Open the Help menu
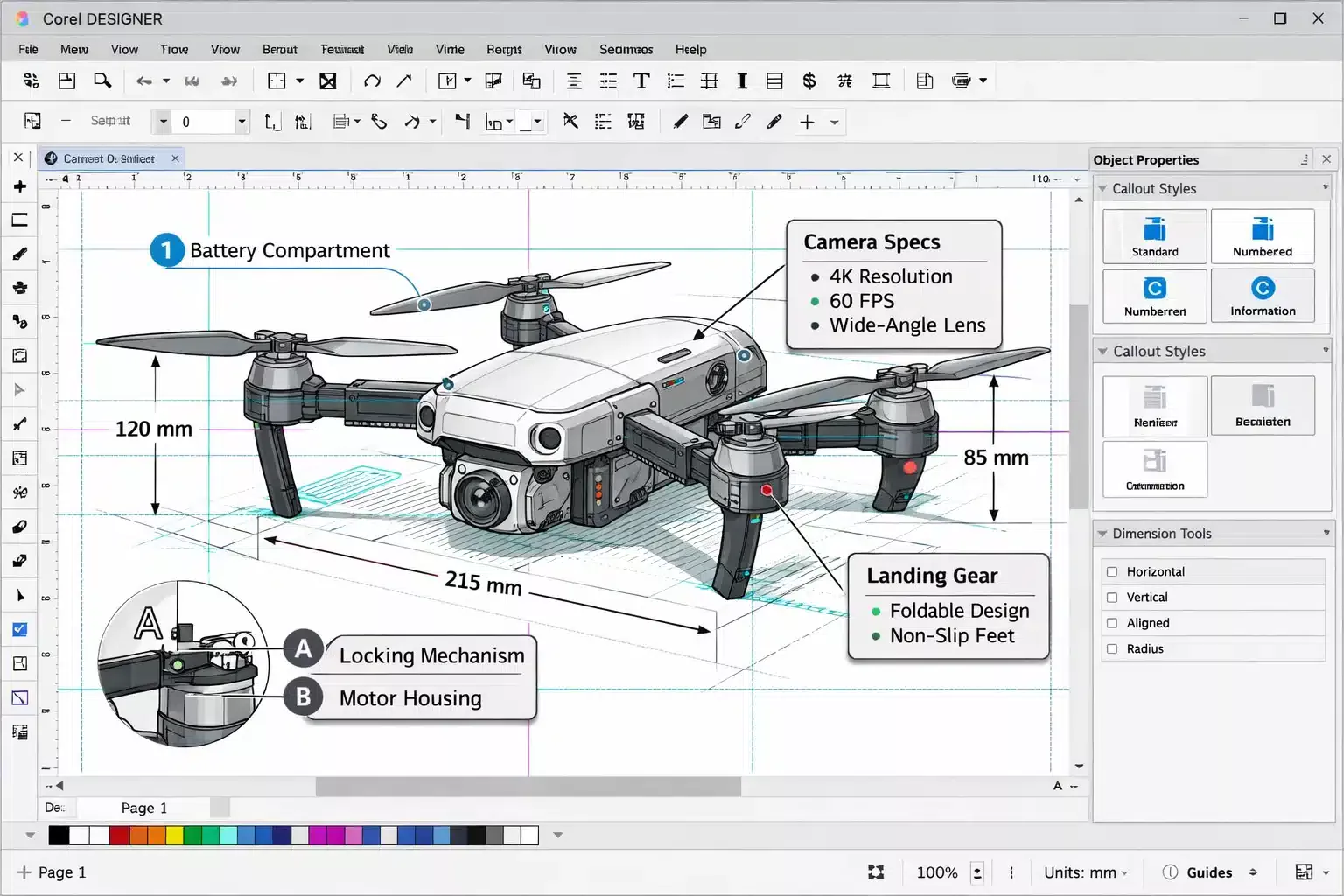 click(690, 49)
